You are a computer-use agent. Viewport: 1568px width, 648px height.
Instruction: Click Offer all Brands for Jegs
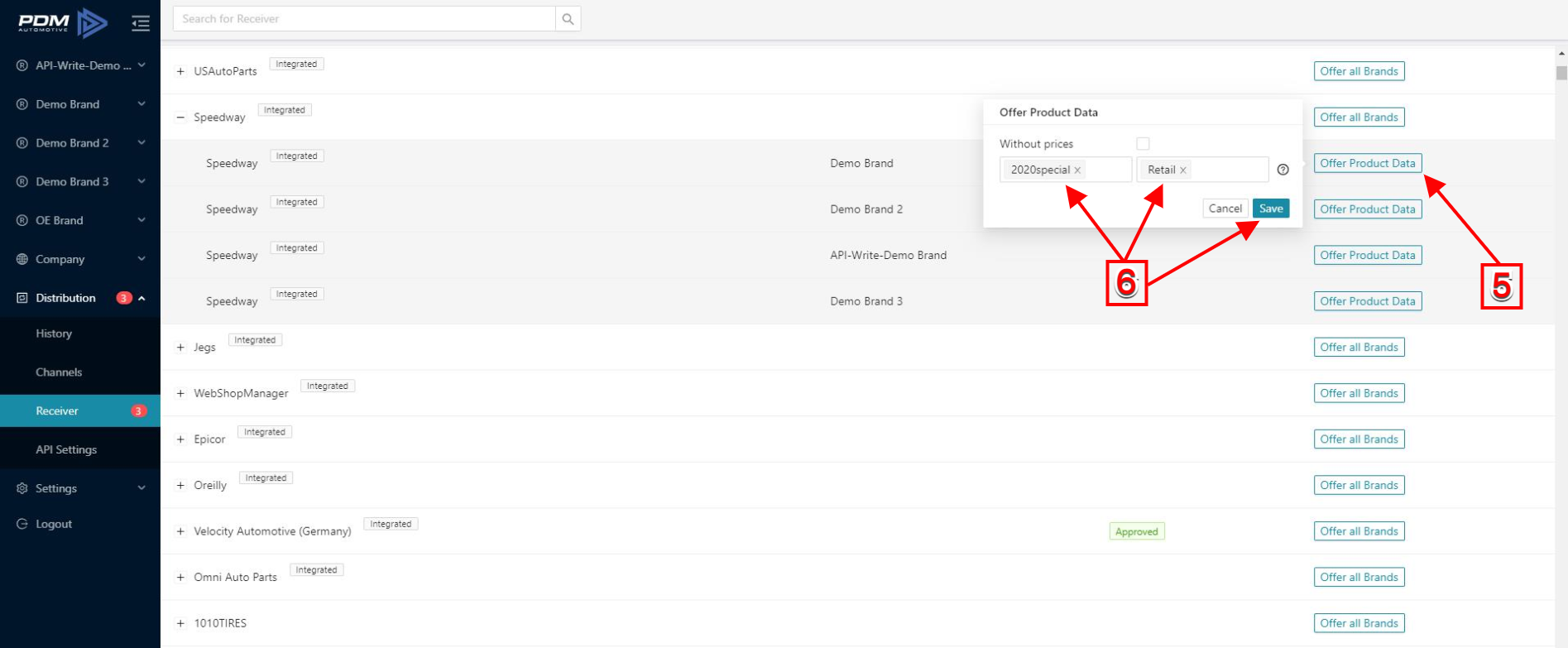[1359, 348]
